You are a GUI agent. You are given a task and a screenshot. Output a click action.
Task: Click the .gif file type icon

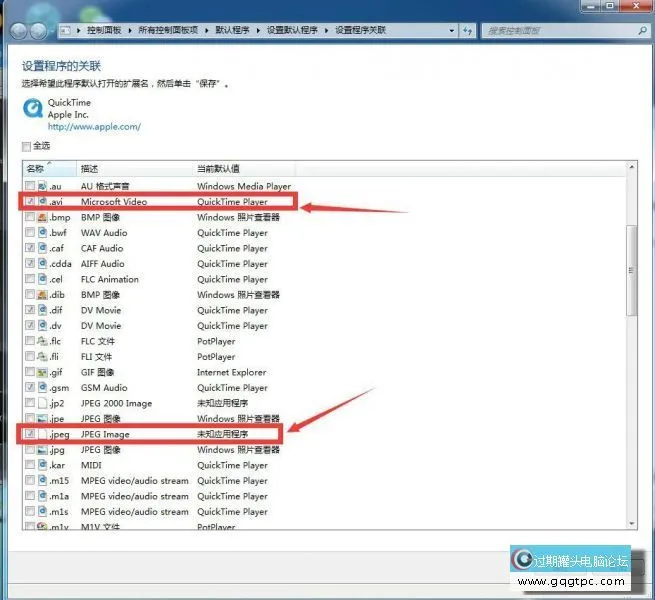pos(42,372)
